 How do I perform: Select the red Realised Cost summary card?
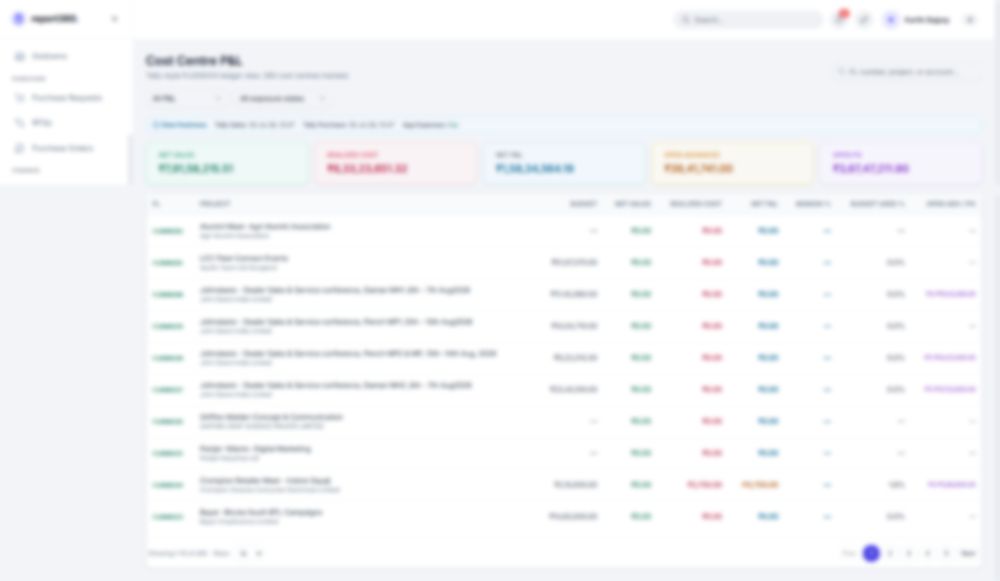(x=395, y=163)
